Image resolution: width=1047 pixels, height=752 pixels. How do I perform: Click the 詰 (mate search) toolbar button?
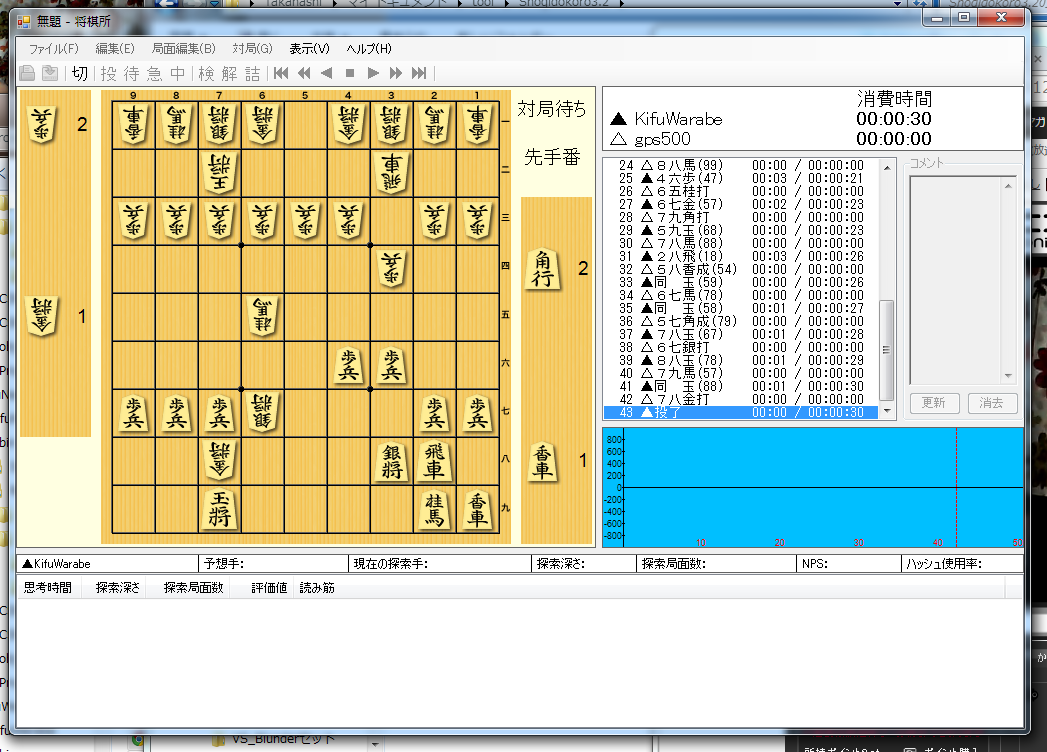(252, 73)
